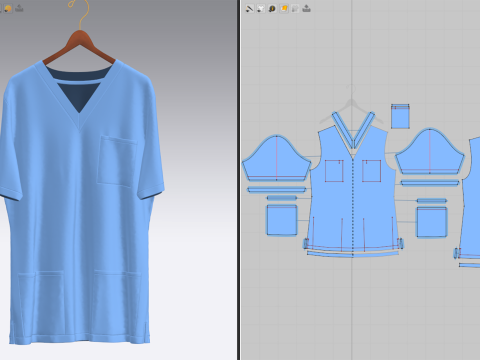Click the lower left pocket on 3D garment
The height and width of the screenshot is (360, 480).
41,302
